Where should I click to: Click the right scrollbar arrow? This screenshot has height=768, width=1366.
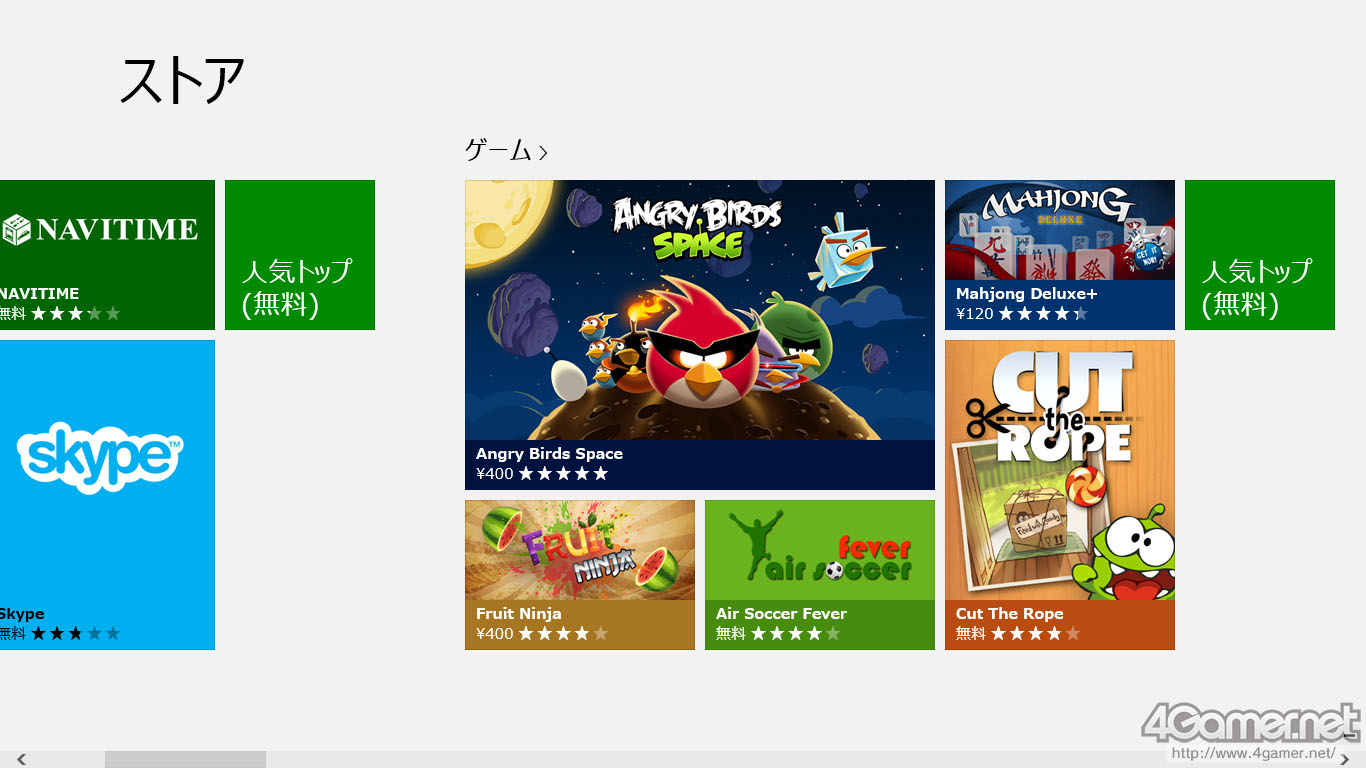1345,760
